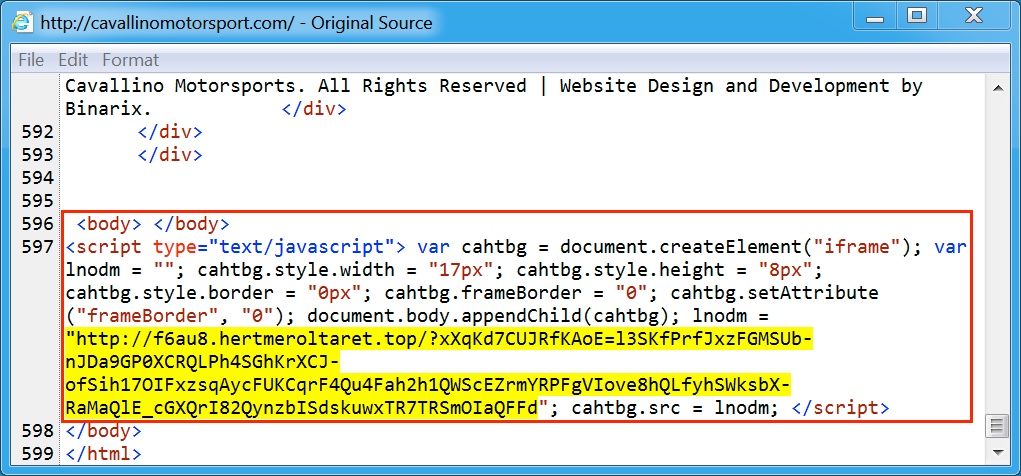Click line number 594
This screenshot has height=476, width=1021.
click(39, 178)
